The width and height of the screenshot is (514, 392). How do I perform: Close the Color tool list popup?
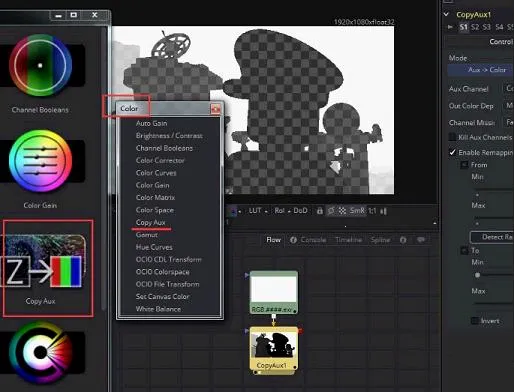(x=216, y=109)
